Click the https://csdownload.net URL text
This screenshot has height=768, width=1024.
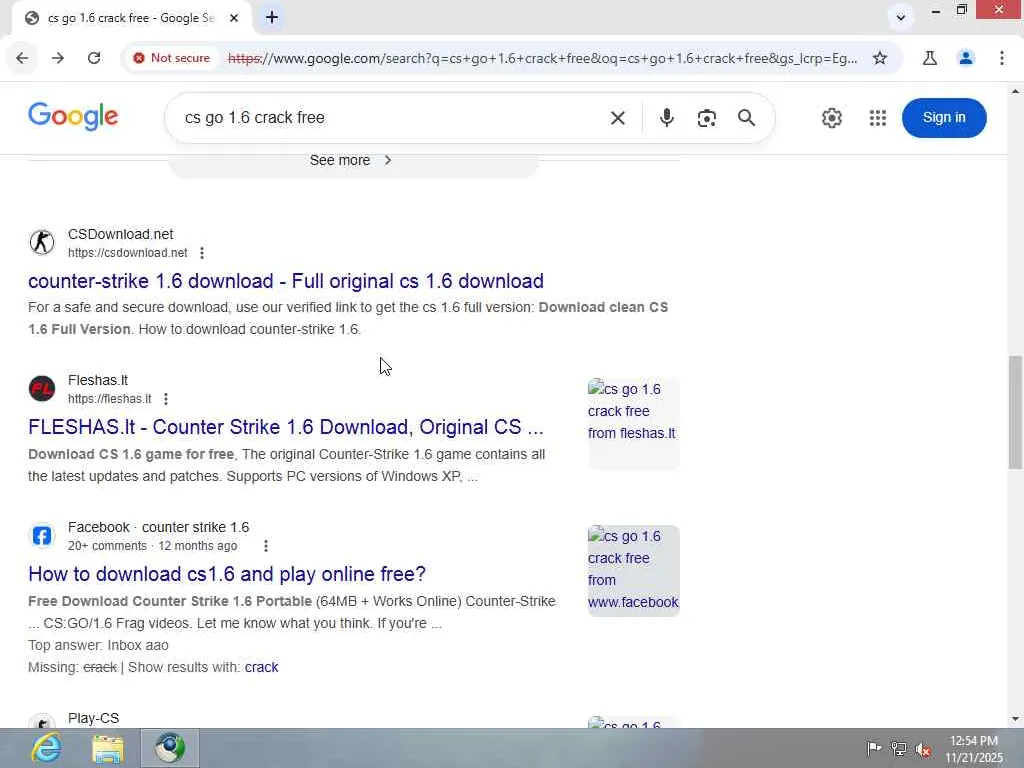click(127, 253)
